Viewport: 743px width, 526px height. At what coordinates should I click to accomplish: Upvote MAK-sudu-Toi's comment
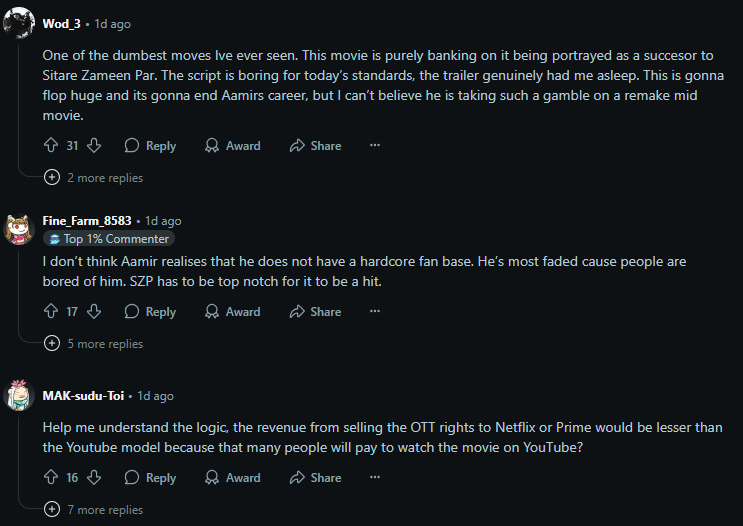click(x=51, y=478)
